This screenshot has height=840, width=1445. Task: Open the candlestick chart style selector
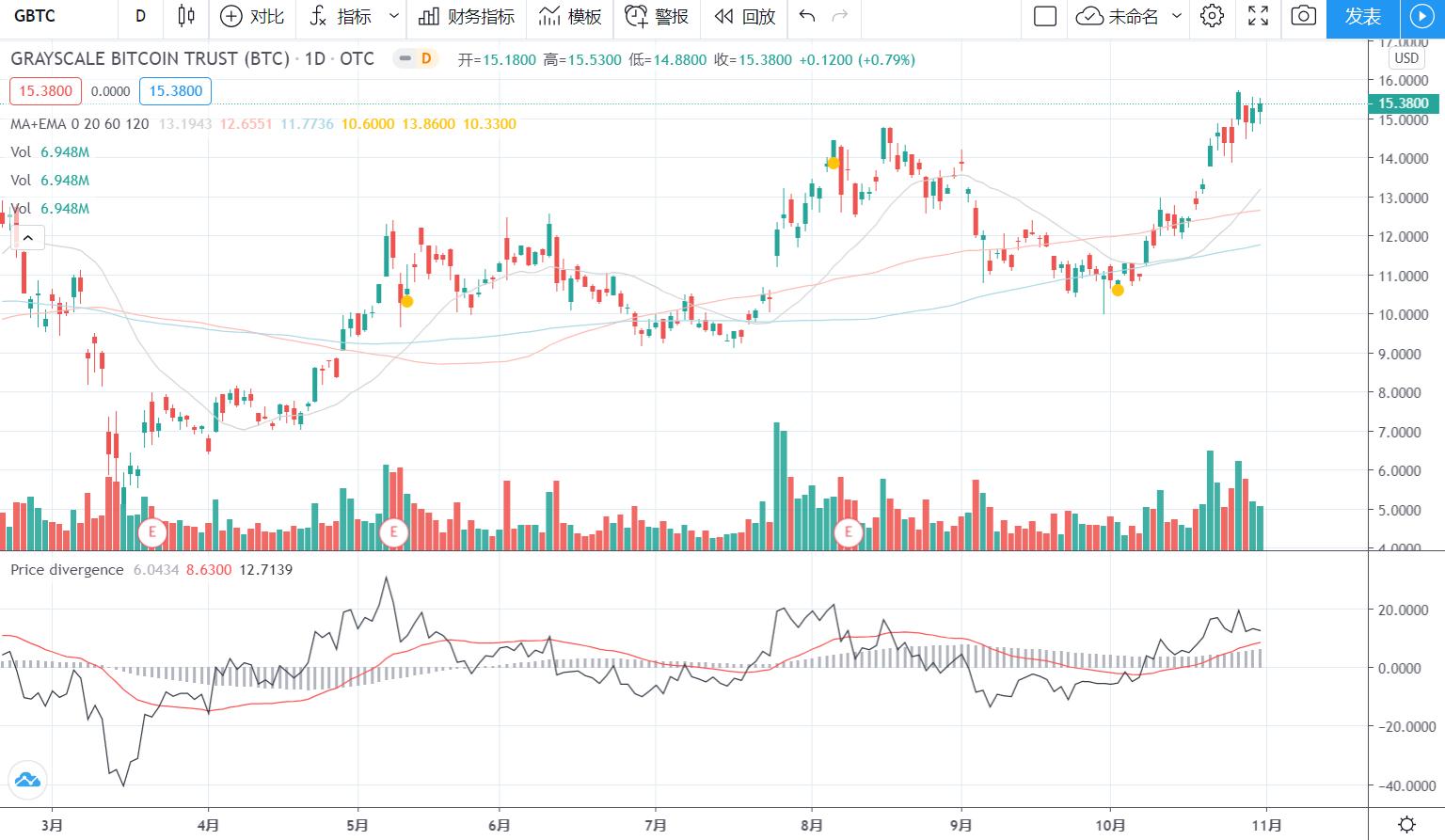point(186,16)
